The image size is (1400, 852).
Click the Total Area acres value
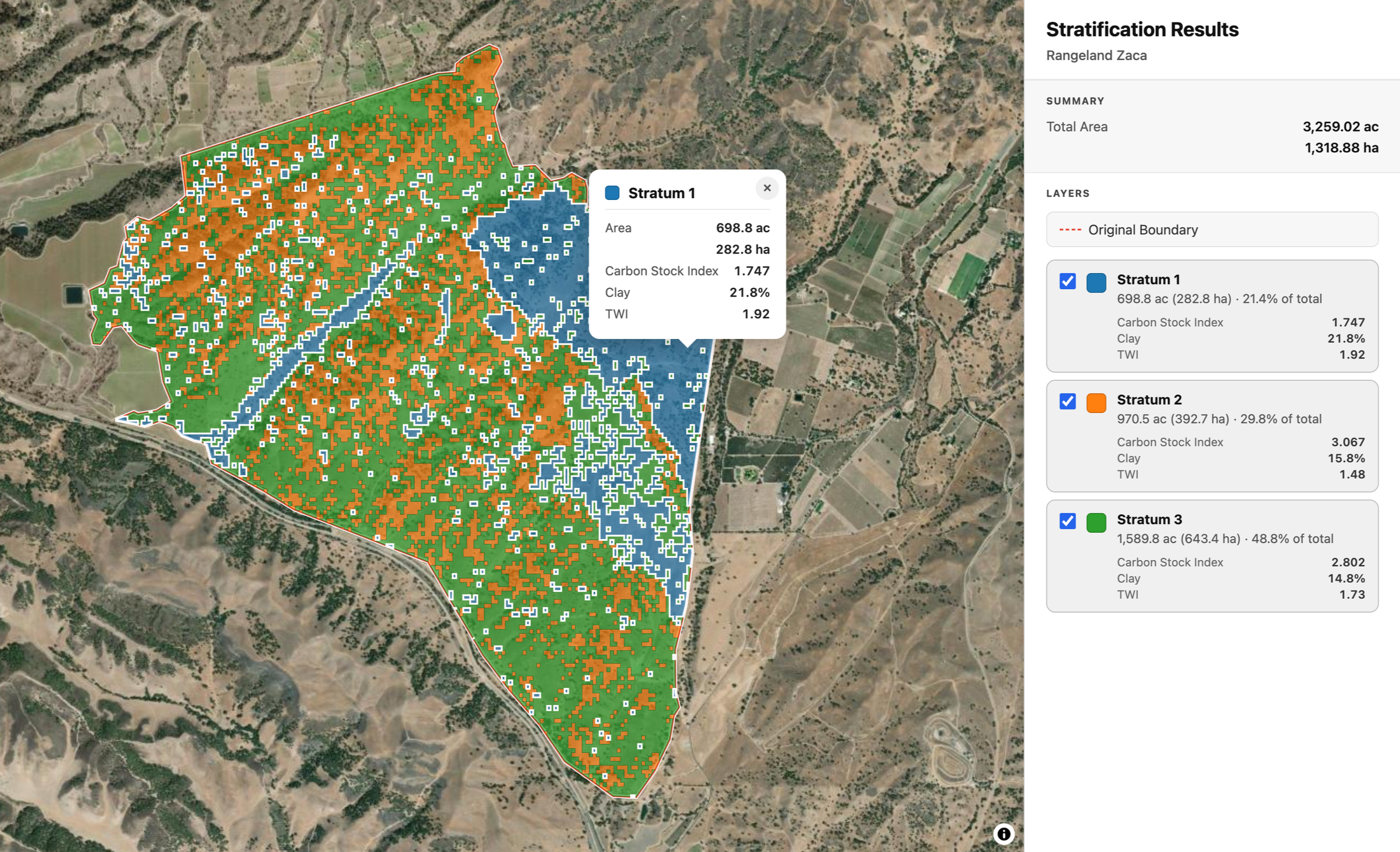[x=1340, y=127]
